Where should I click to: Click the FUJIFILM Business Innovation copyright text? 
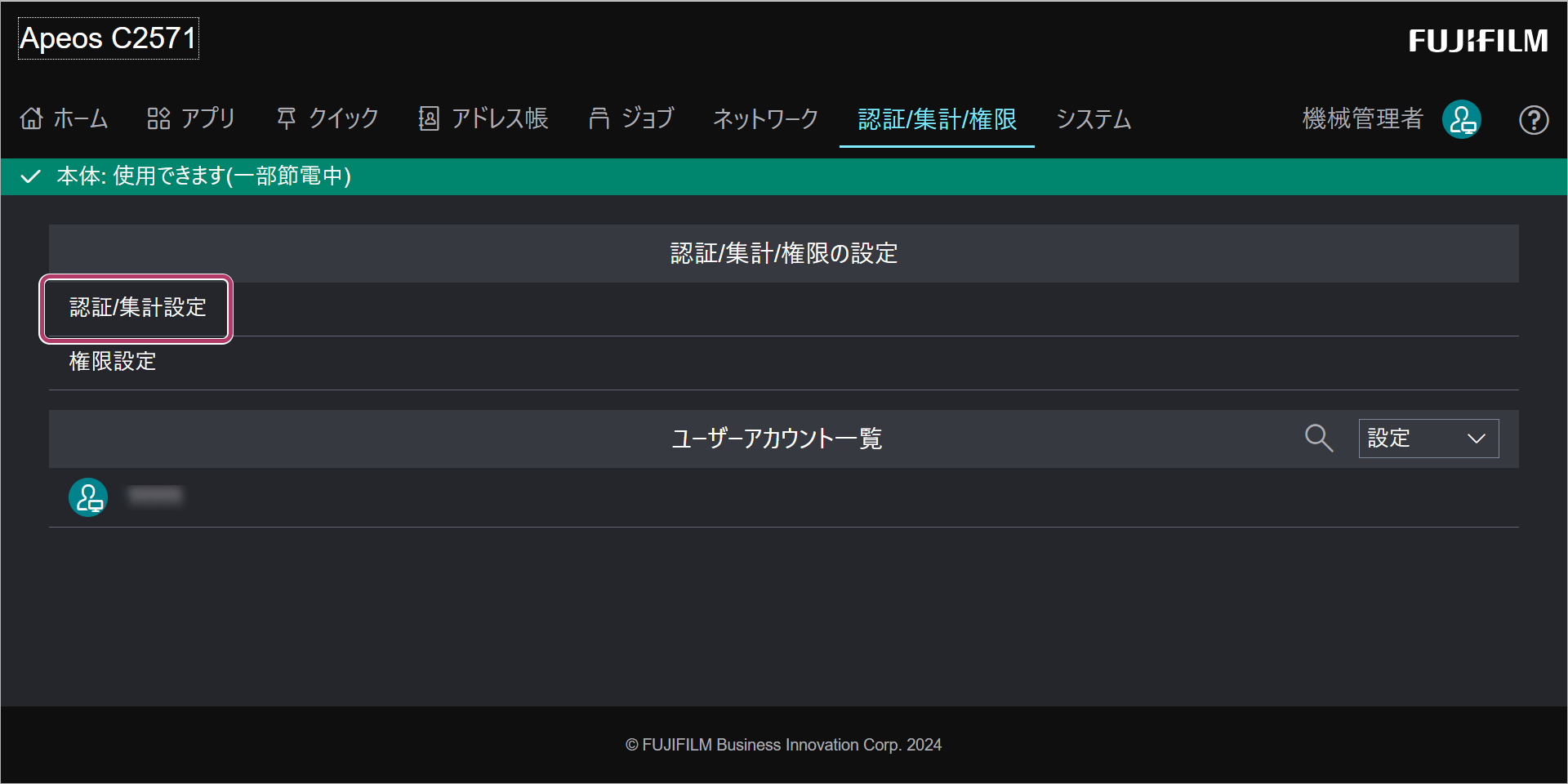784,745
